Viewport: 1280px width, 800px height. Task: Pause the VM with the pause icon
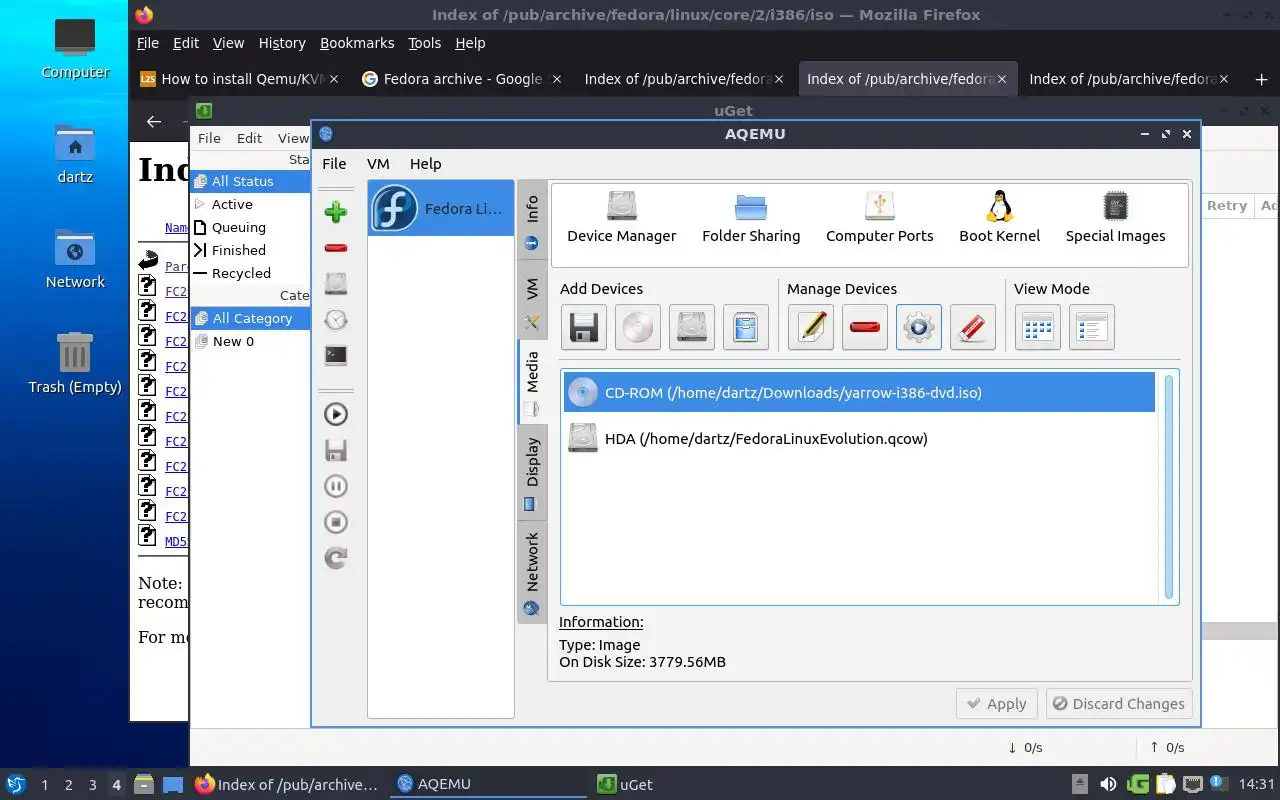336,486
